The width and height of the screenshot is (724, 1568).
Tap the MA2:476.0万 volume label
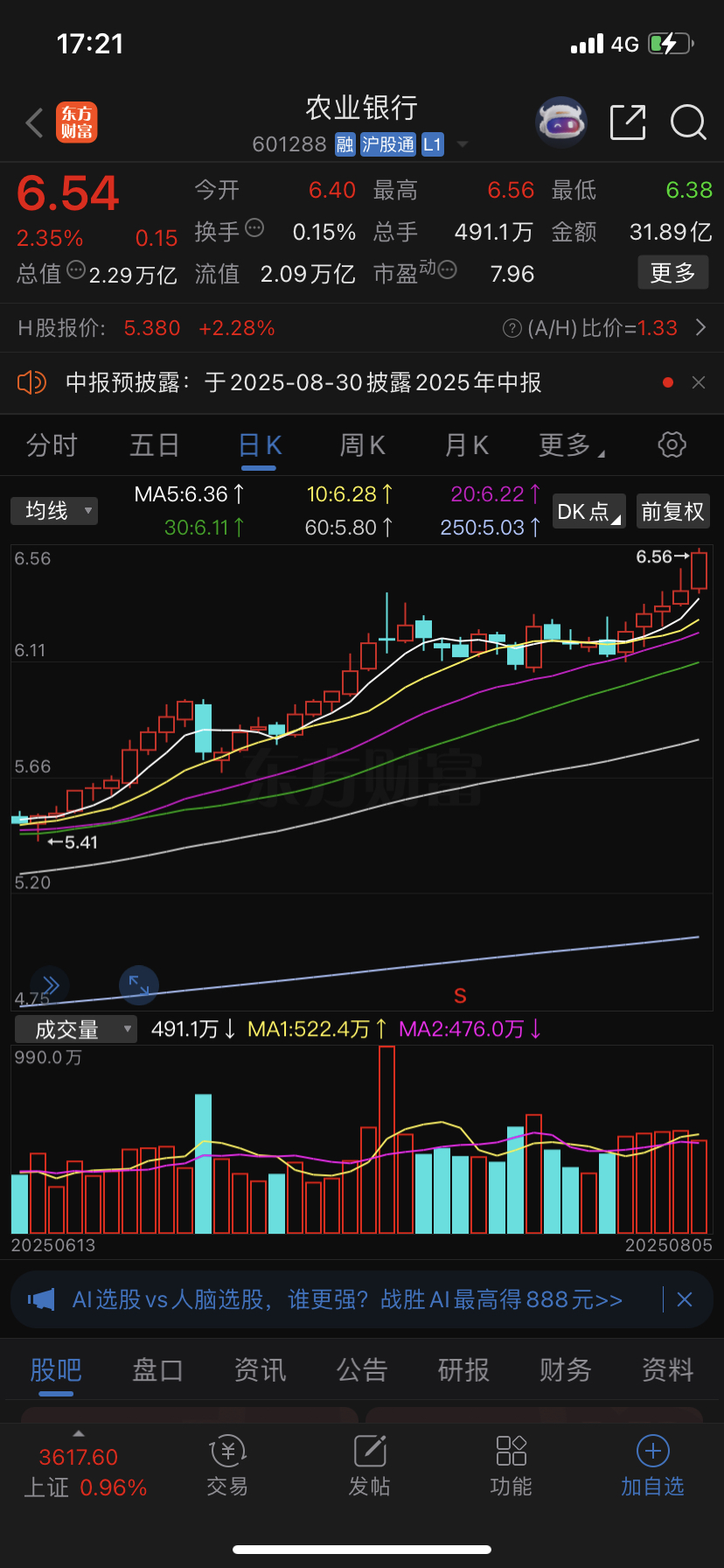470,1029
